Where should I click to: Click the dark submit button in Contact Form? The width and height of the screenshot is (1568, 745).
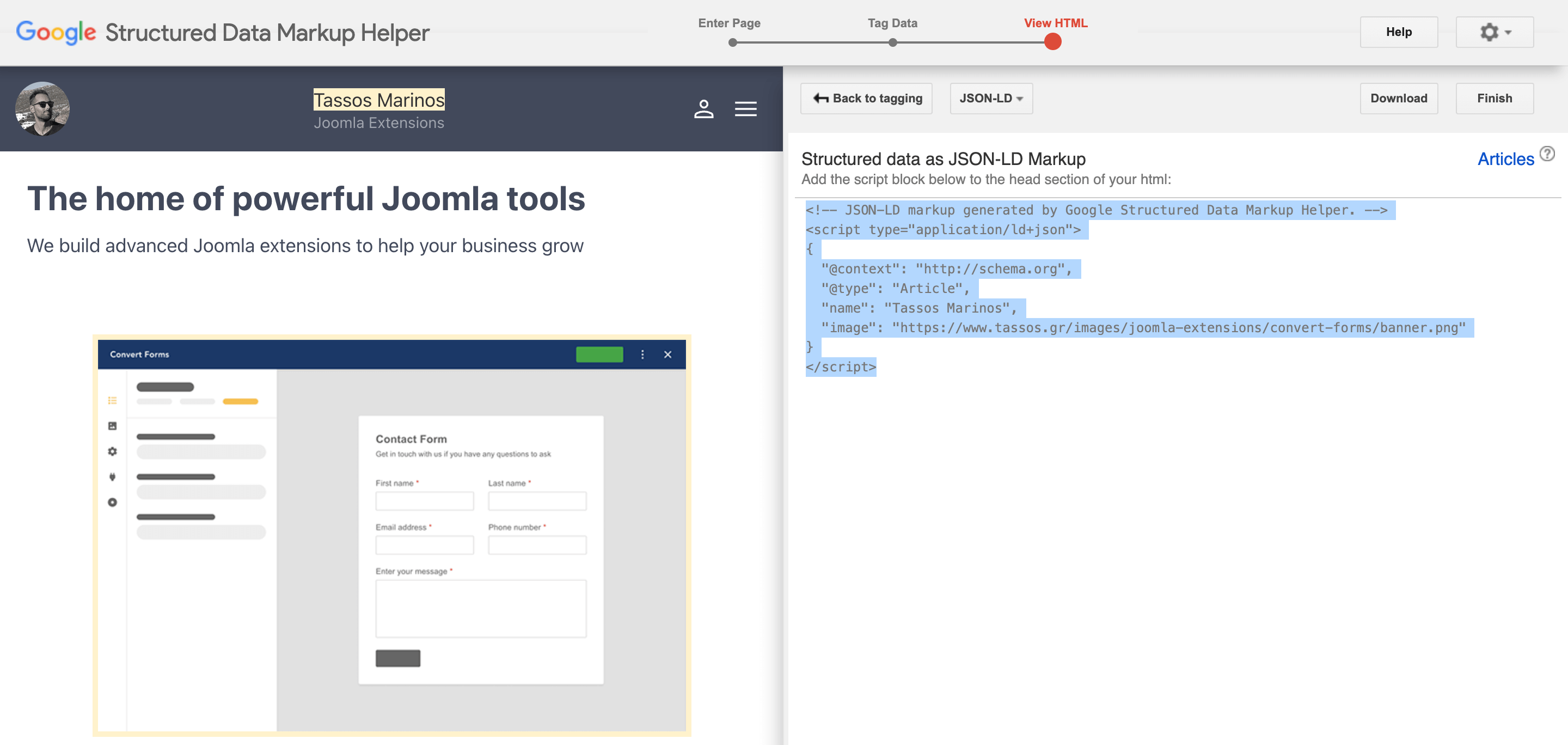click(397, 658)
